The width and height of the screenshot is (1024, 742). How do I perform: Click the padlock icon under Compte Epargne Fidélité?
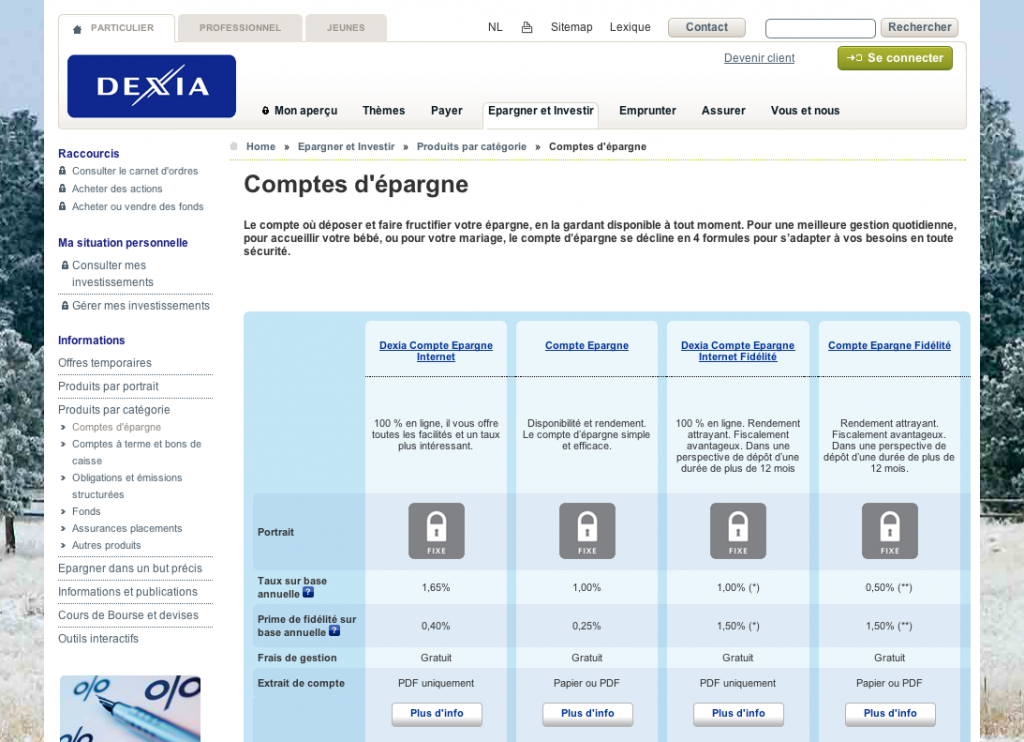click(x=889, y=530)
